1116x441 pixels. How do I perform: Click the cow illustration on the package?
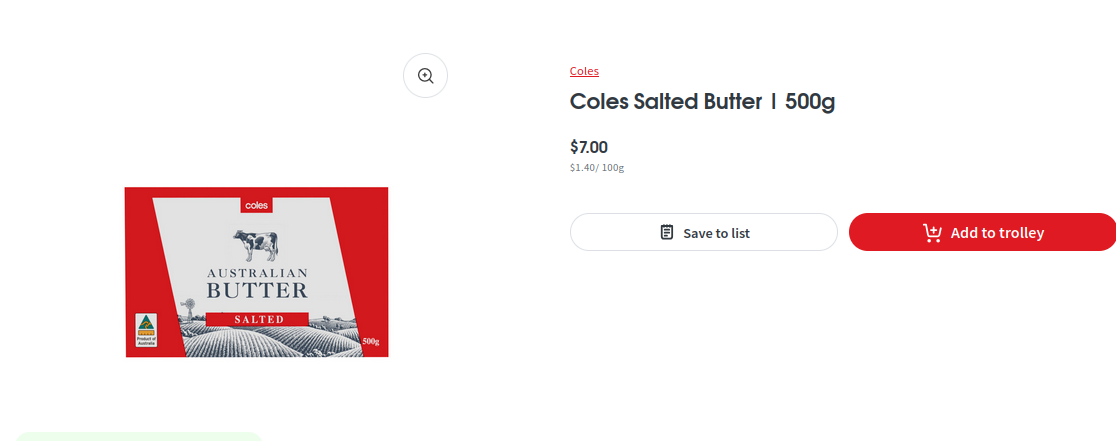tap(256, 245)
